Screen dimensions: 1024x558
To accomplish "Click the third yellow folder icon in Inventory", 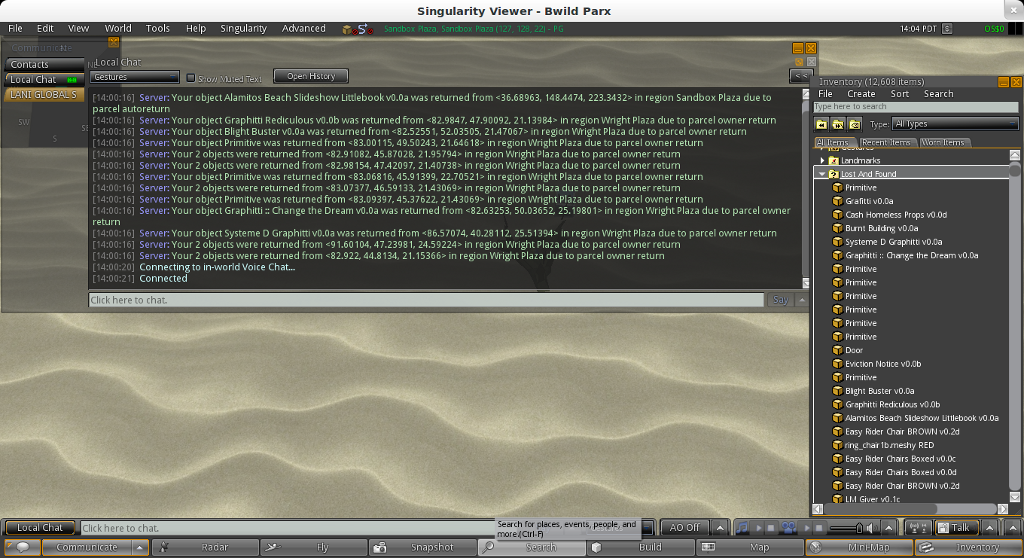I will point(854,124).
